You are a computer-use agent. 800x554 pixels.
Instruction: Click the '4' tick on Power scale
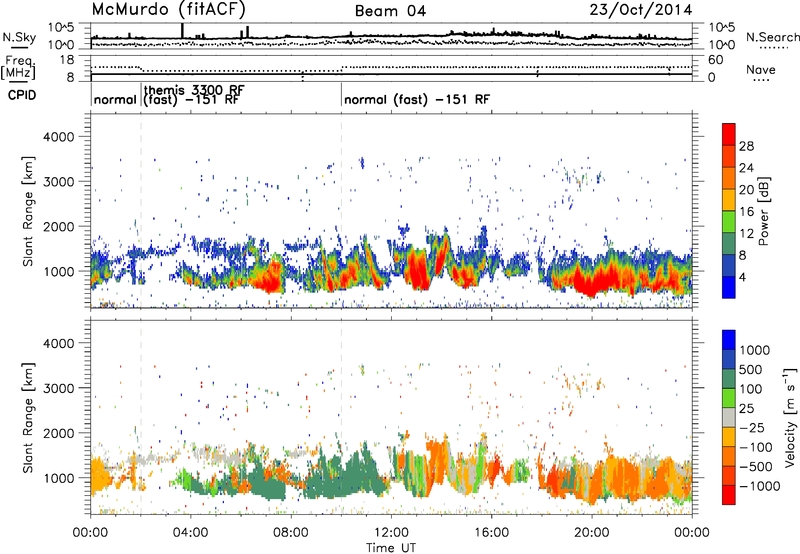[x=742, y=277]
